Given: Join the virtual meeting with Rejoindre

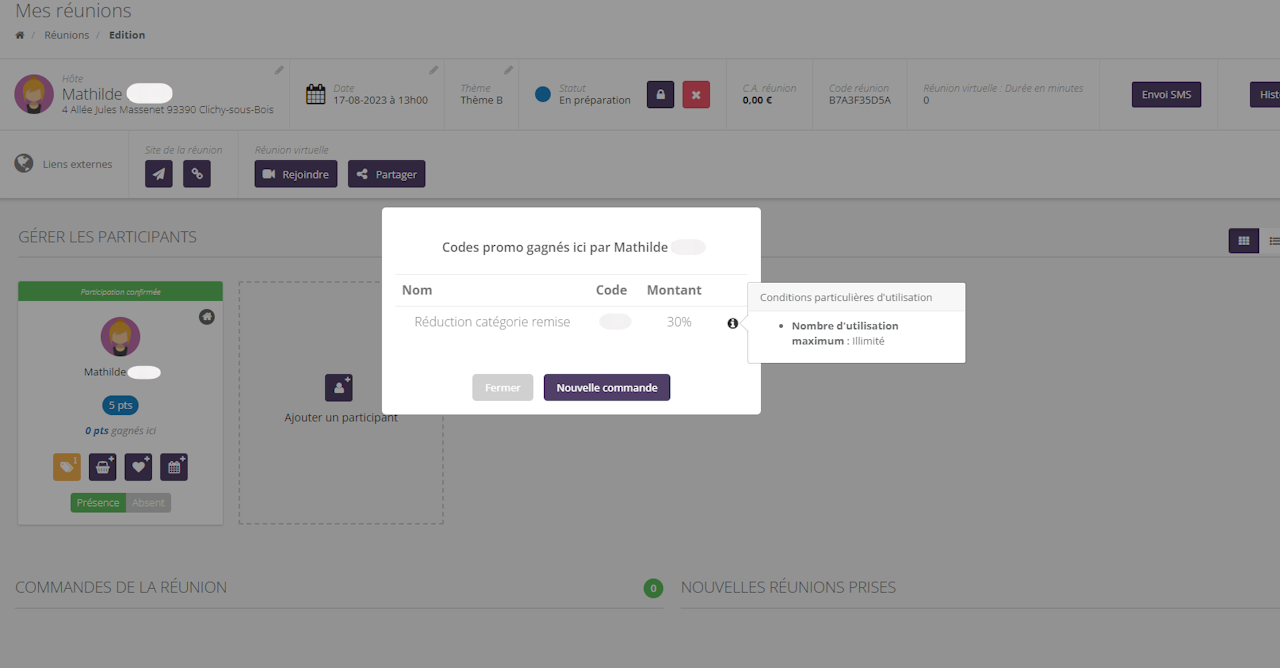Looking at the screenshot, I should click(295, 174).
